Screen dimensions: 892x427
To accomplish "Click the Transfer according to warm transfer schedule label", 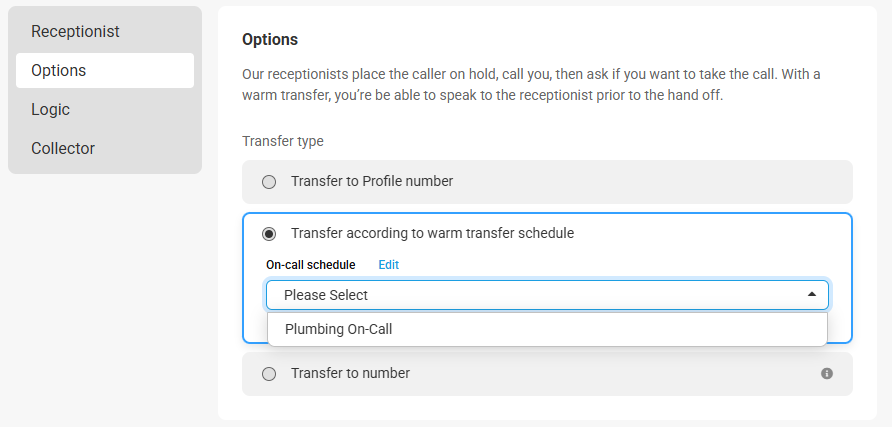I will 432,233.
